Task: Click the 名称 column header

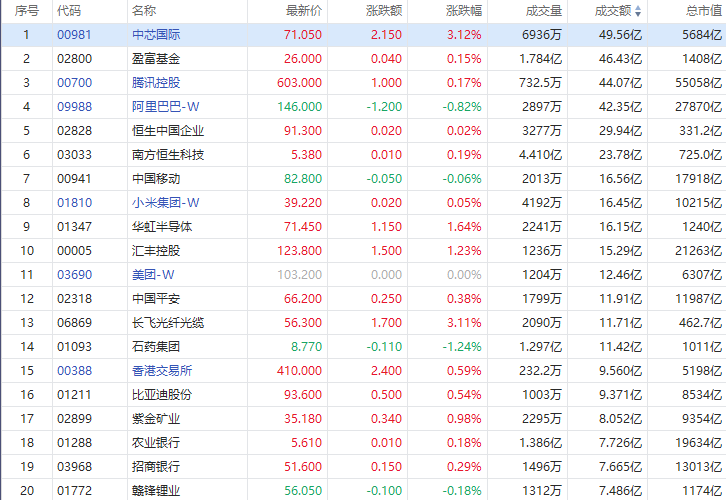Action: pyautogui.click(x=144, y=11)
